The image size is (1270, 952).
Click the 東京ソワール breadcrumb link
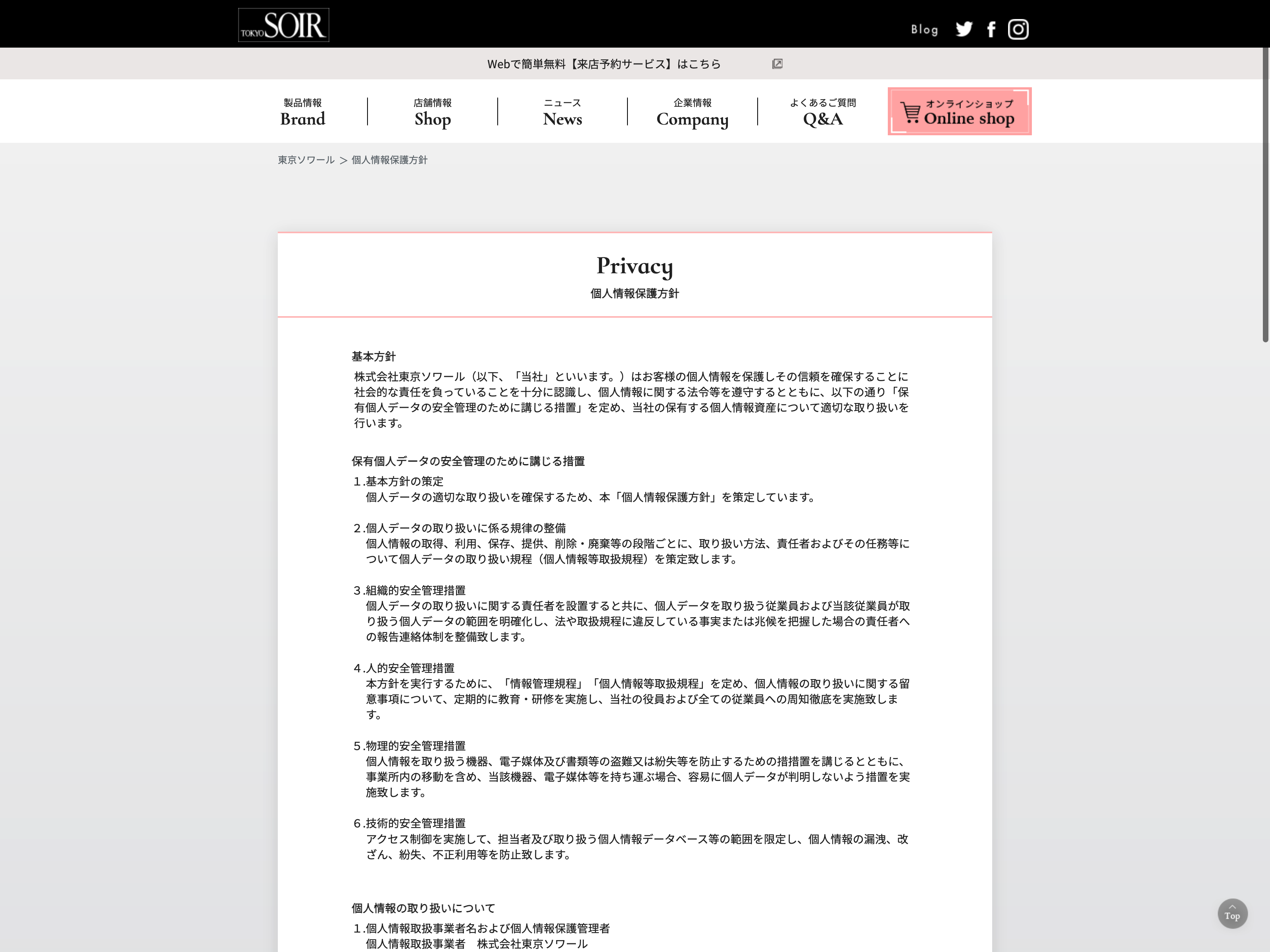coord(306,160)
